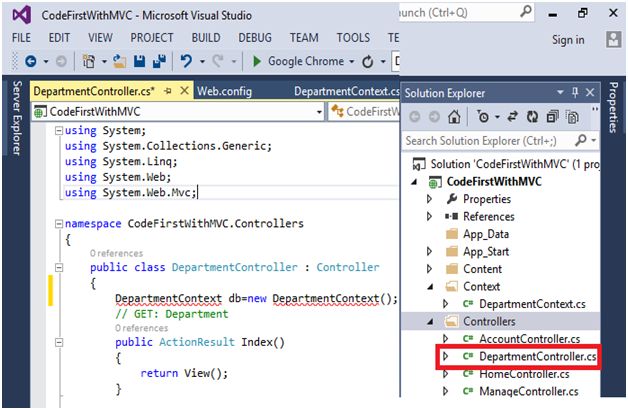Screen dimensions: 628x410
Task: Toggle auto-hide pin on Solution Explorer
Action: [576, 92]
